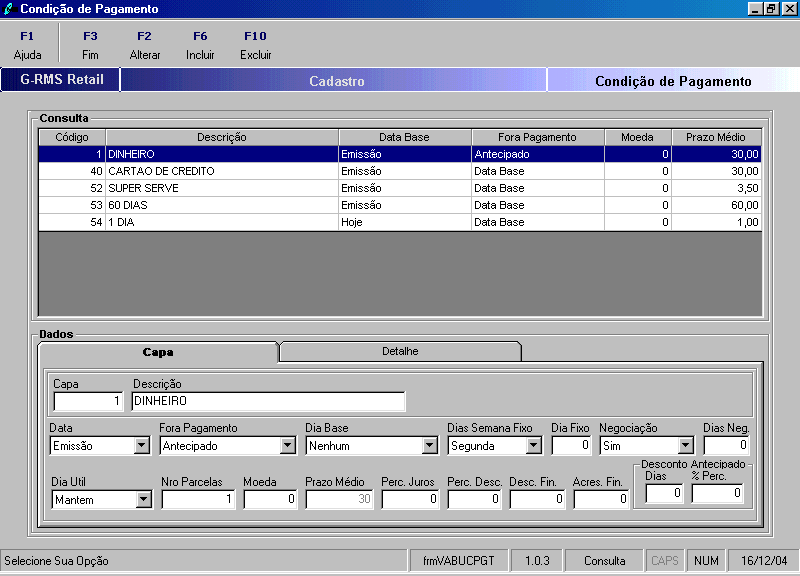800x576 pixels.
Task: Open the Dias Semana Fixo dropdown
Action: point(534,446)
